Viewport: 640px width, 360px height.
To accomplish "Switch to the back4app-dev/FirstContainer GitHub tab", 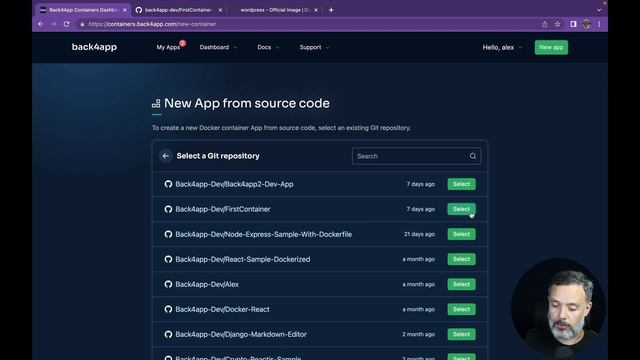I will click(178, 10).
